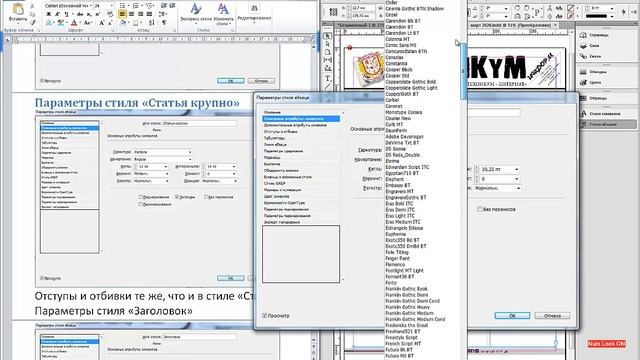This screenshot has height=360, width=640.
Task: Select the InDesign Type tool
Action: coord(327,78)
